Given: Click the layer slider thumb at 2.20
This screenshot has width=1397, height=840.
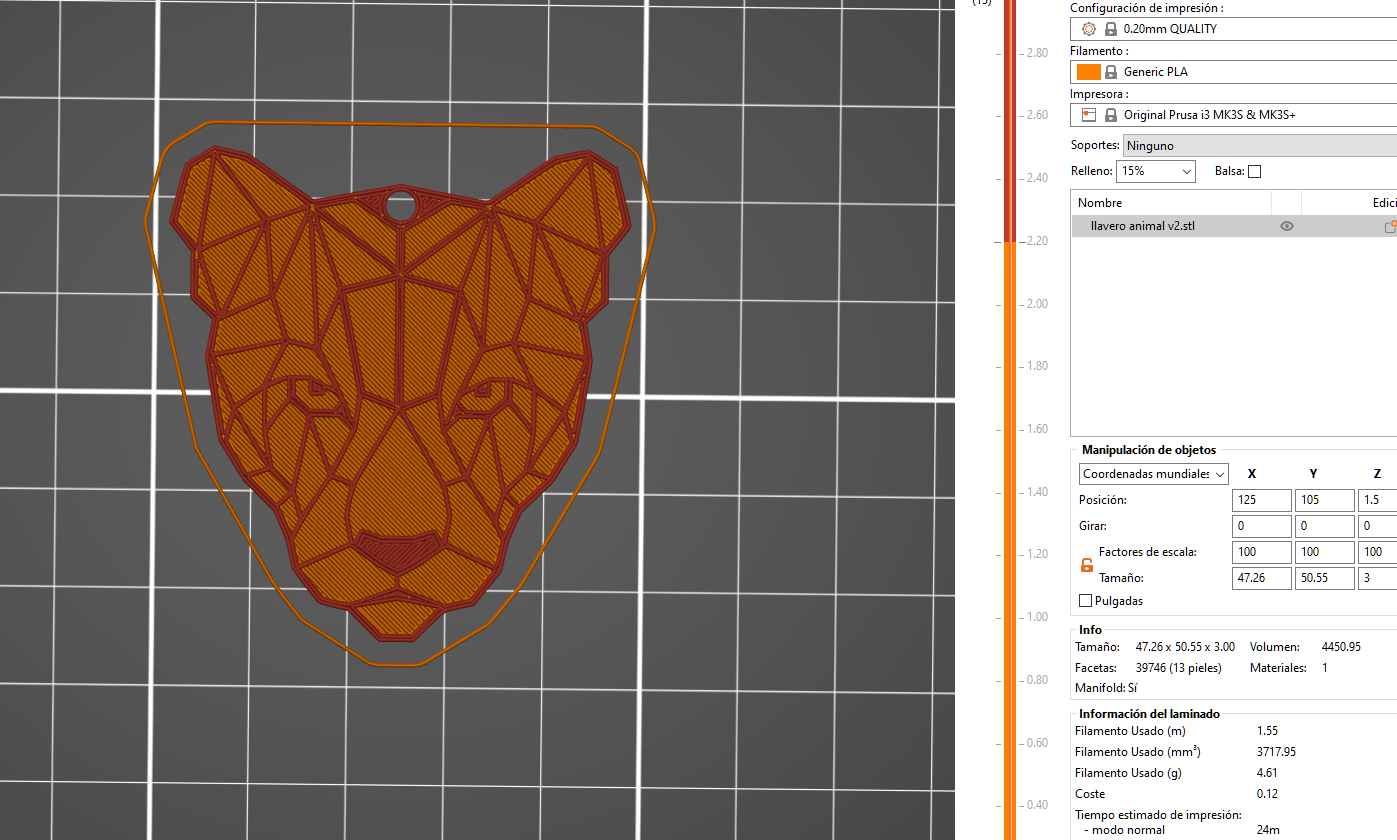Looking at the screenshot, I should (x=1009, y=242).
